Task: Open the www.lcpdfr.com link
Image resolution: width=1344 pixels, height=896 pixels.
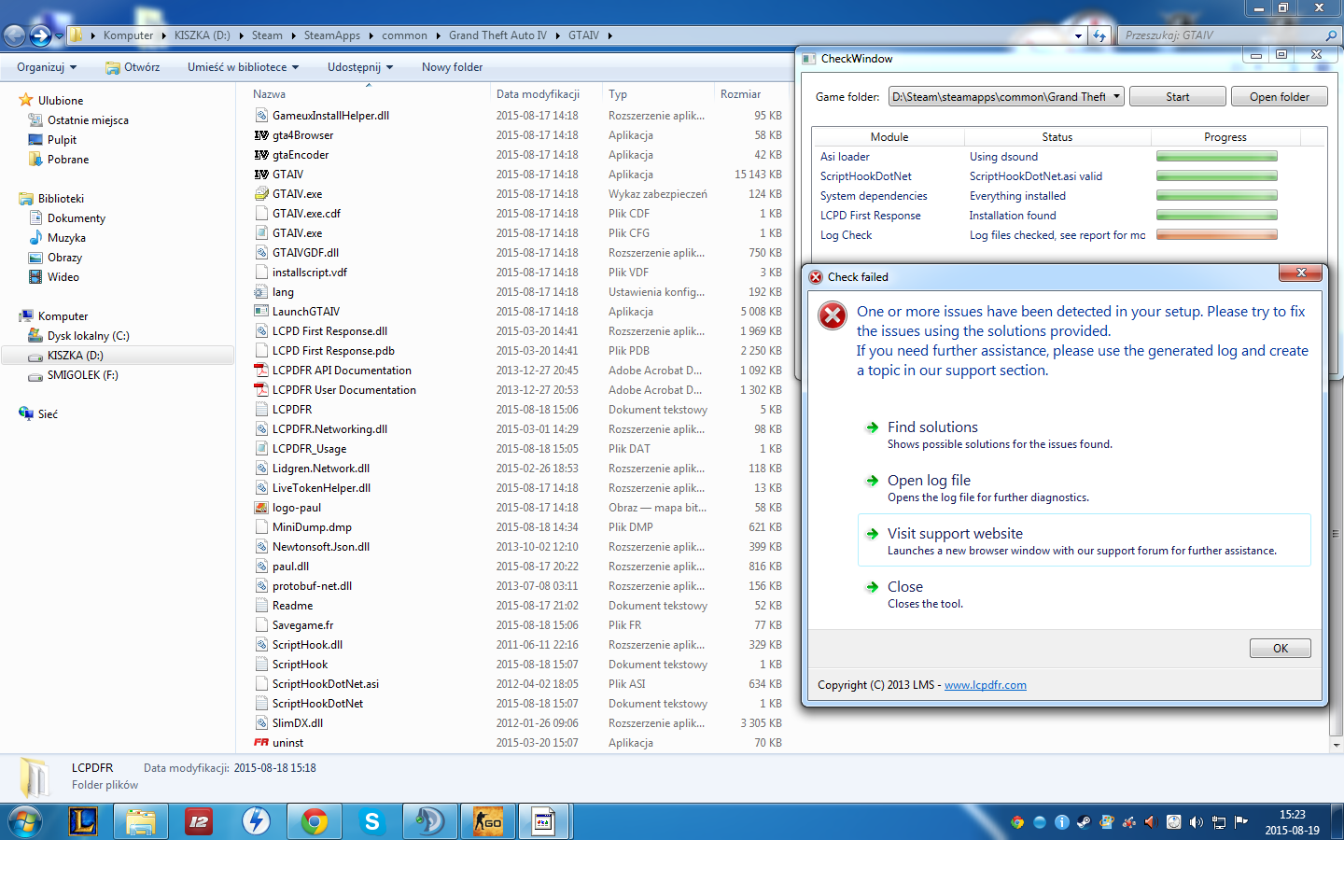Action: tap(985, 685)
